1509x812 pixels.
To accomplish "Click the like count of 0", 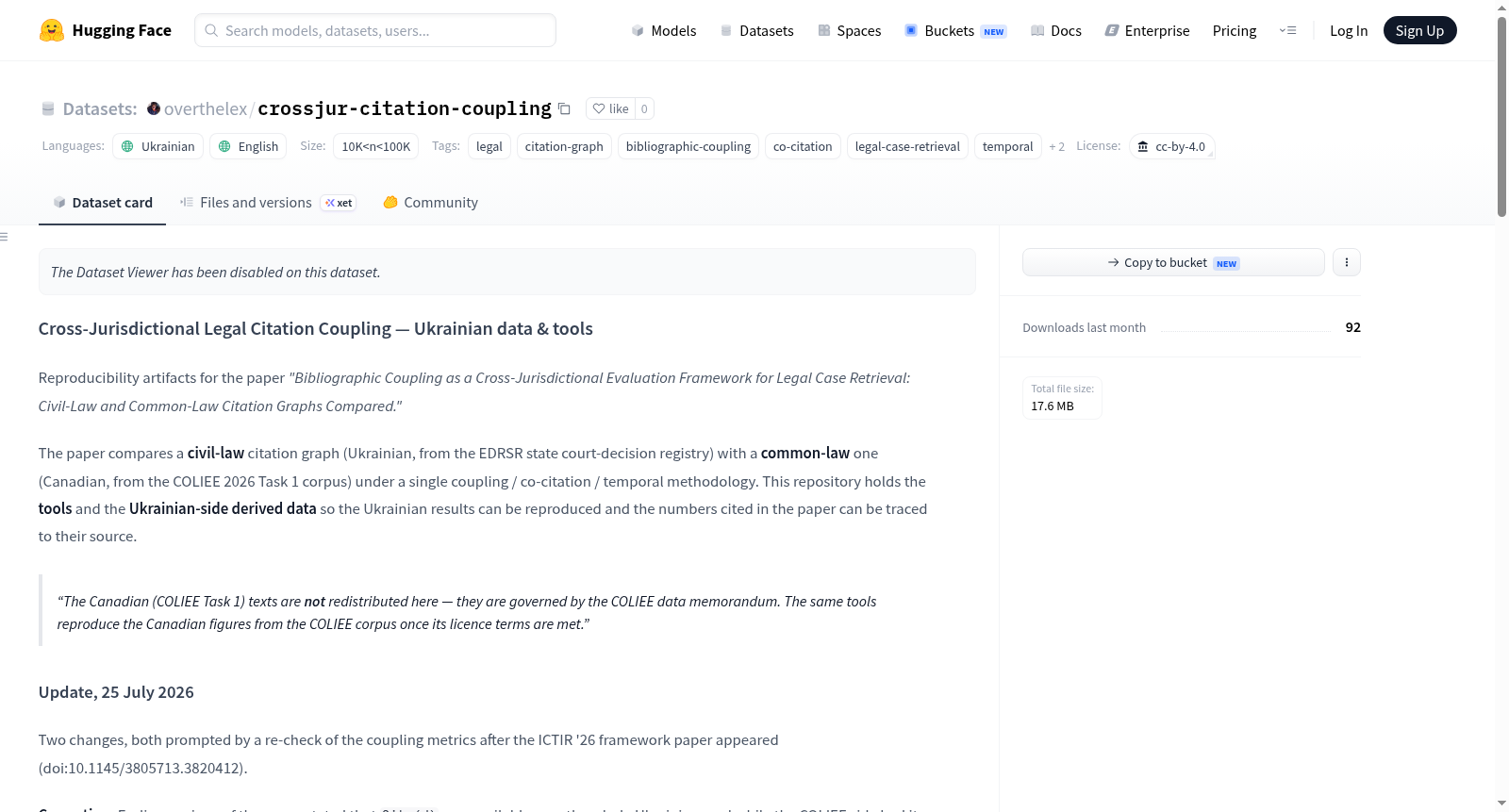I will pos(644,108).
